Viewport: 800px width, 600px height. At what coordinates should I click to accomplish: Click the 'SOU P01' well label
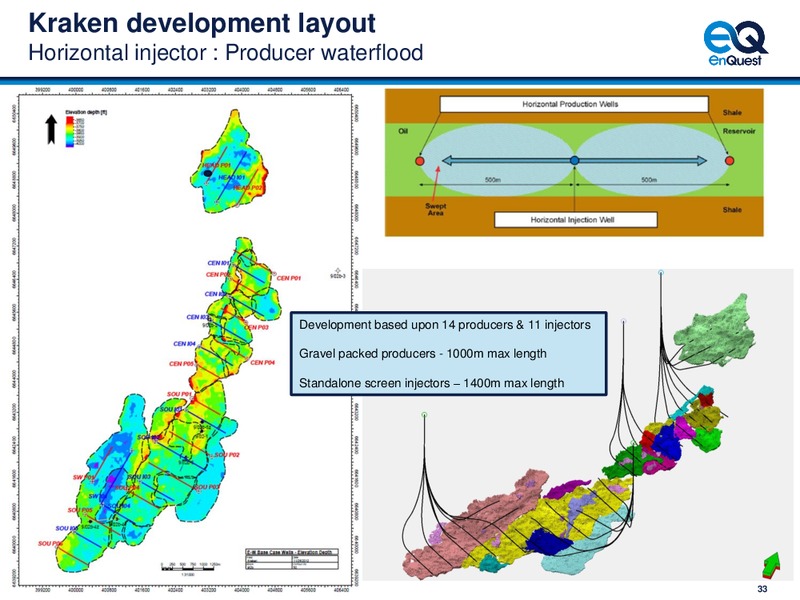(180, 394)
